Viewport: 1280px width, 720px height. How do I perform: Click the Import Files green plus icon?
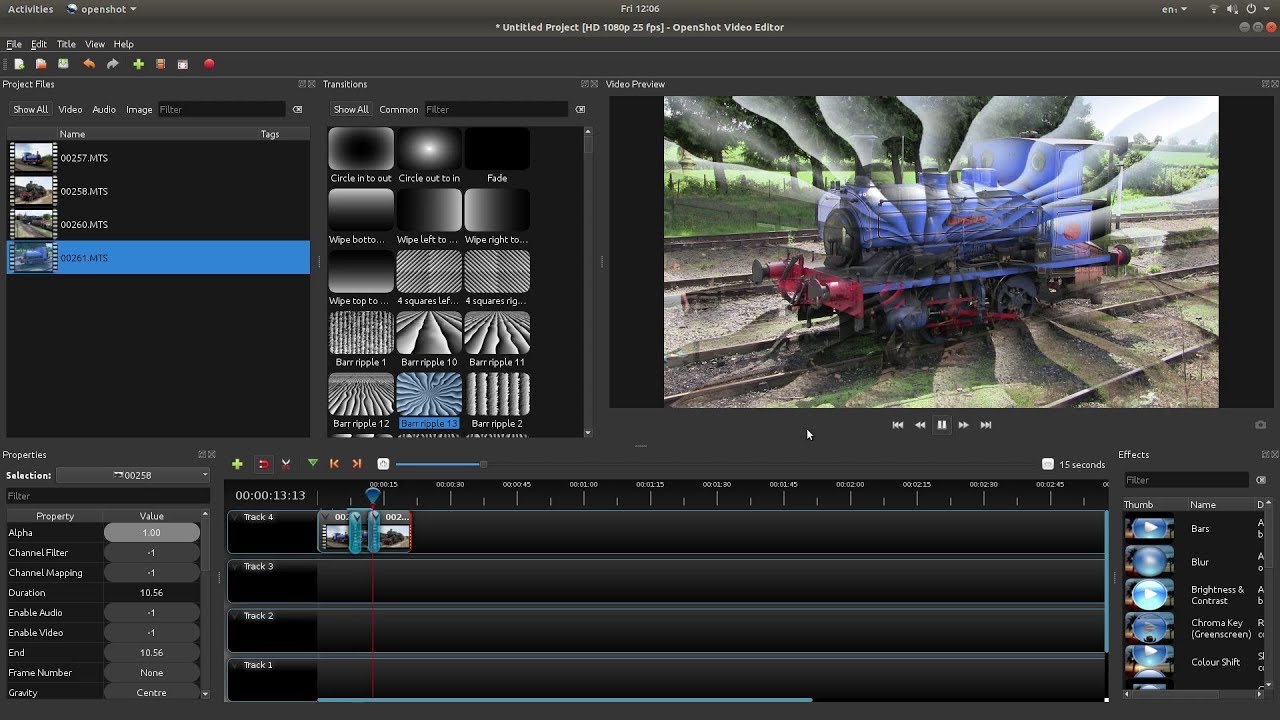pos(138,64)
